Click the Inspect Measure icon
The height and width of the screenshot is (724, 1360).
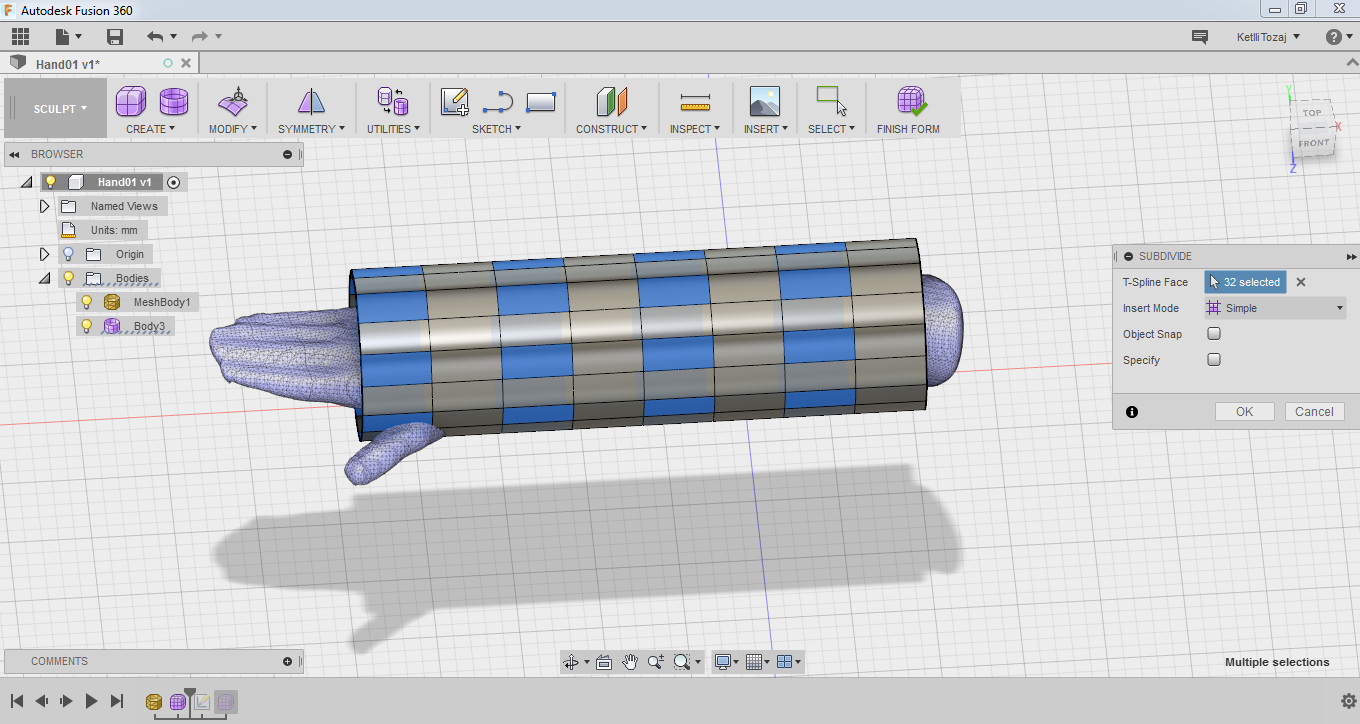pyautogui.click(x=694, y=101)
